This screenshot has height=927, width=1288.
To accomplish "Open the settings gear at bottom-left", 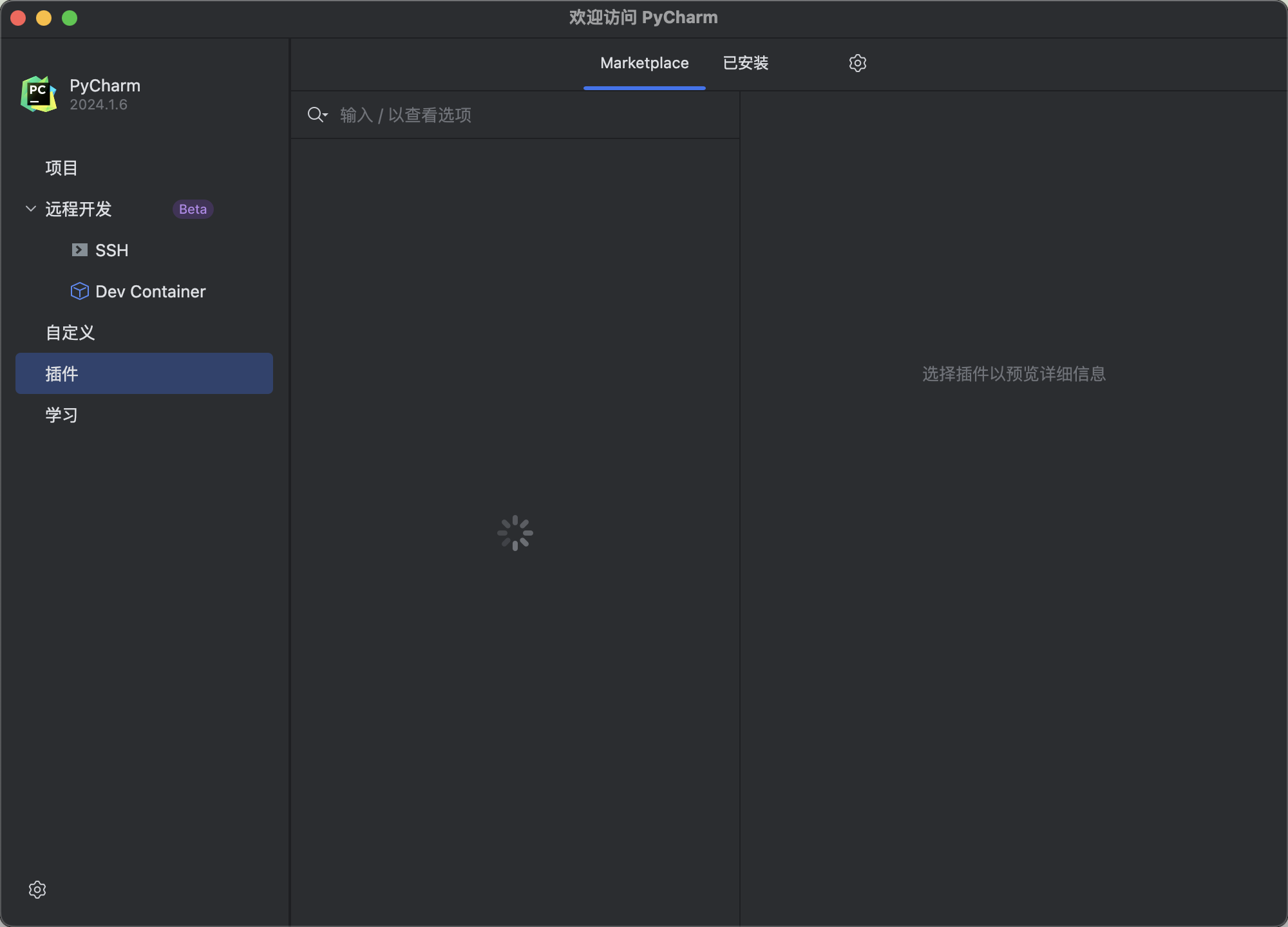I will [x=37, y=889].
